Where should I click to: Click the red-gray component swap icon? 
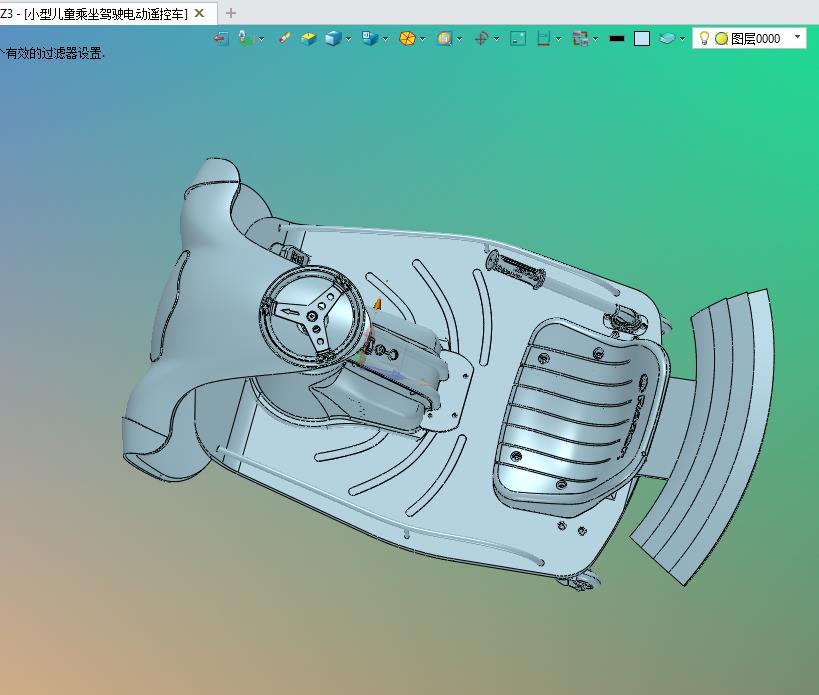[x=580, y=39]
